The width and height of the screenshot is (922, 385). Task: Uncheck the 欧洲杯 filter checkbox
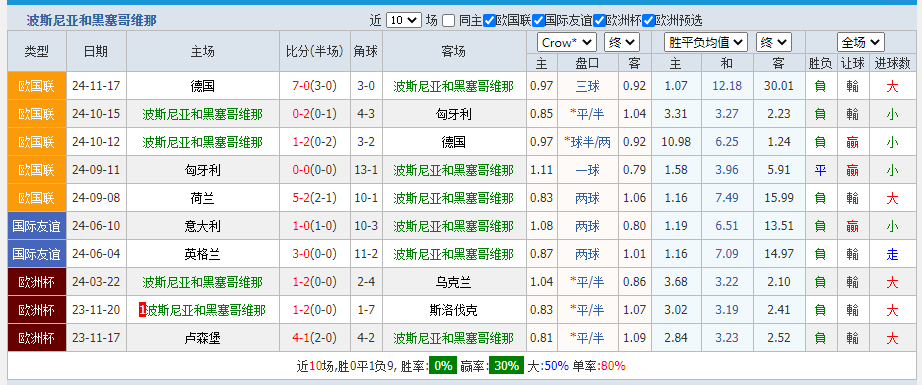tap(599, 21)
